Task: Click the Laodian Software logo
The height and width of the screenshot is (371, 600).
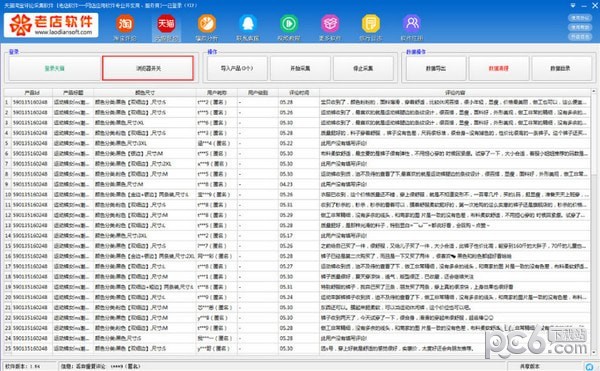Action: (x=51, y=25)
